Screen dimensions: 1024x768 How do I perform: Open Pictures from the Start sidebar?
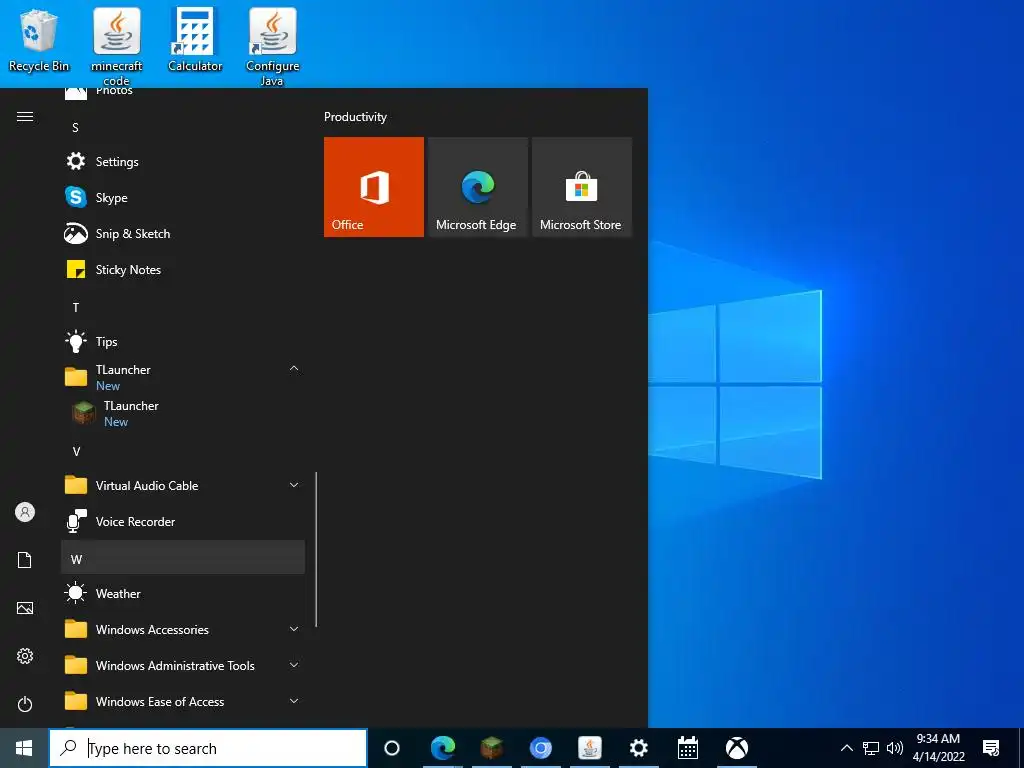coord(25,608)
